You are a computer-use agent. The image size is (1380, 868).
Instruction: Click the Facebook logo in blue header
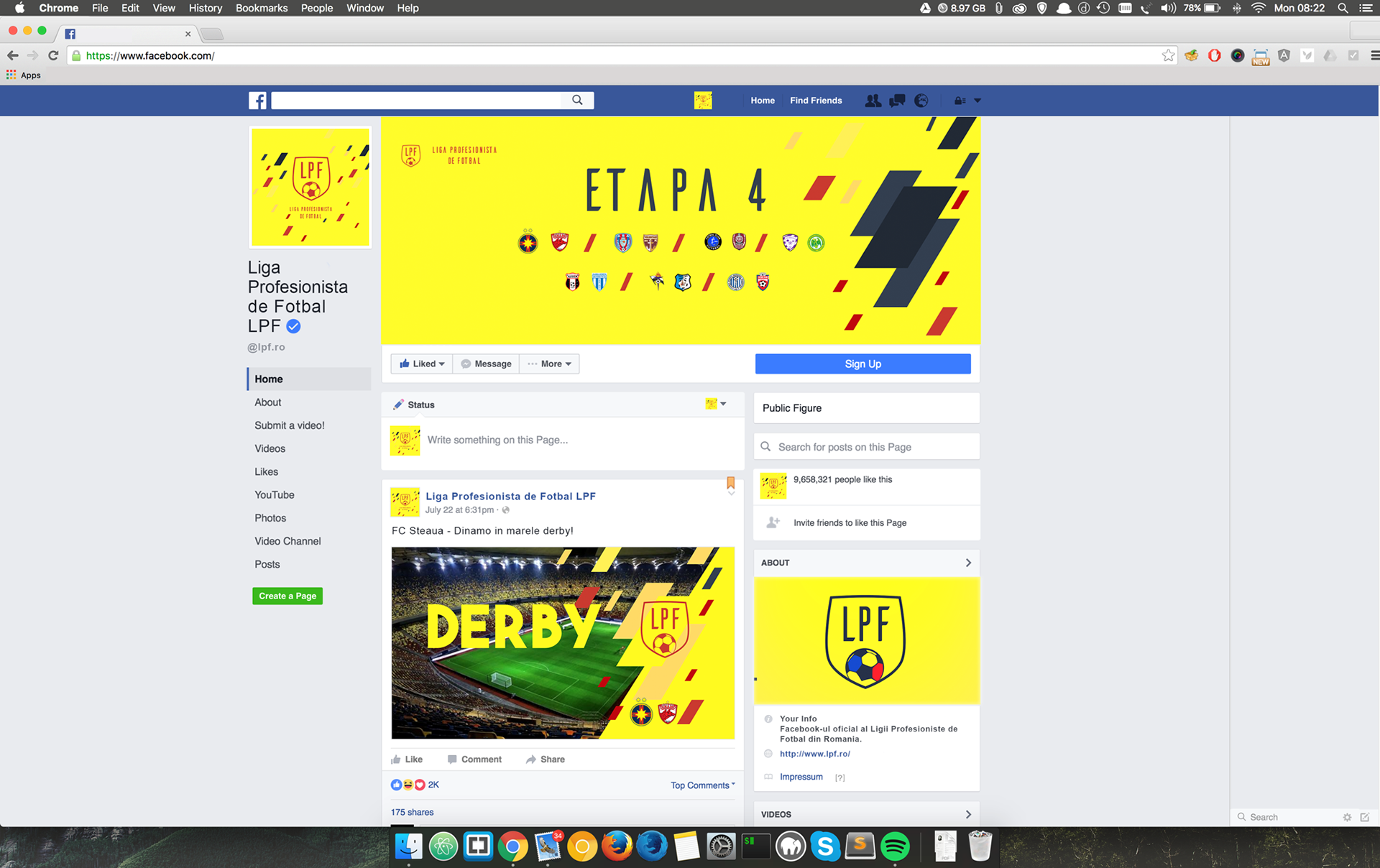257,101
